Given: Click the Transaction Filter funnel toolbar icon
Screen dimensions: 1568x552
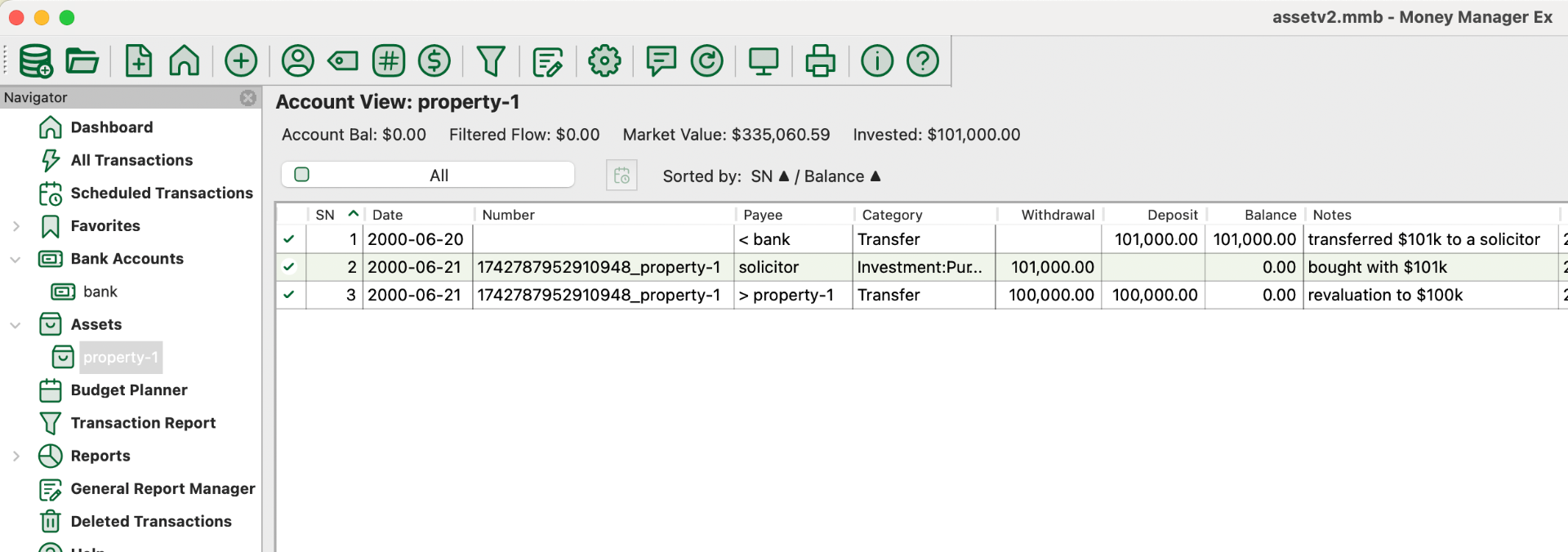Looking at the screenshot, I should 491,60.
